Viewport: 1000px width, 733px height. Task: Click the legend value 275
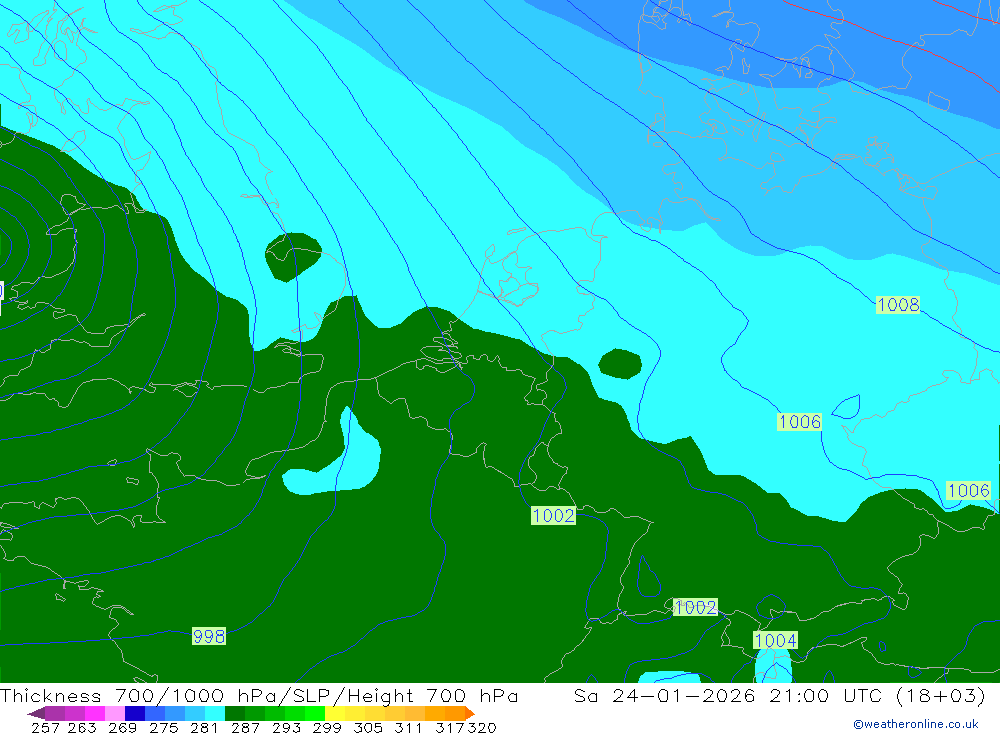pyautogui.click(x=163, y=727)
